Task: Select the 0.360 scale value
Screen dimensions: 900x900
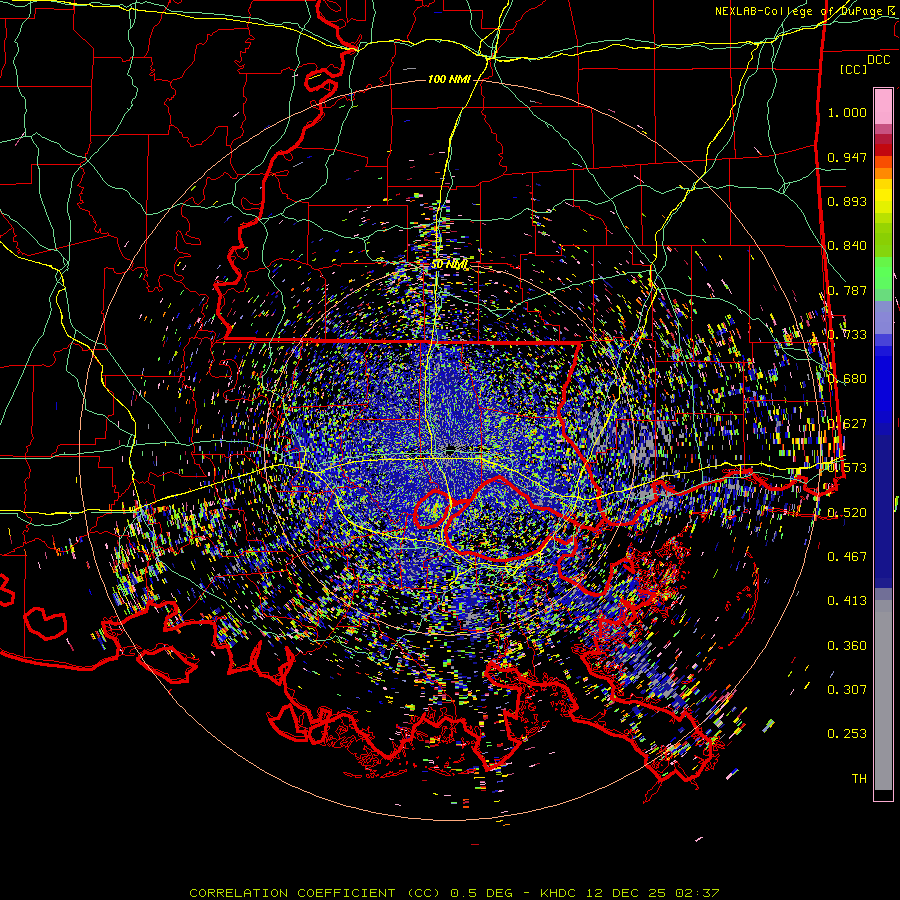Action: click(x=847, y=646)
